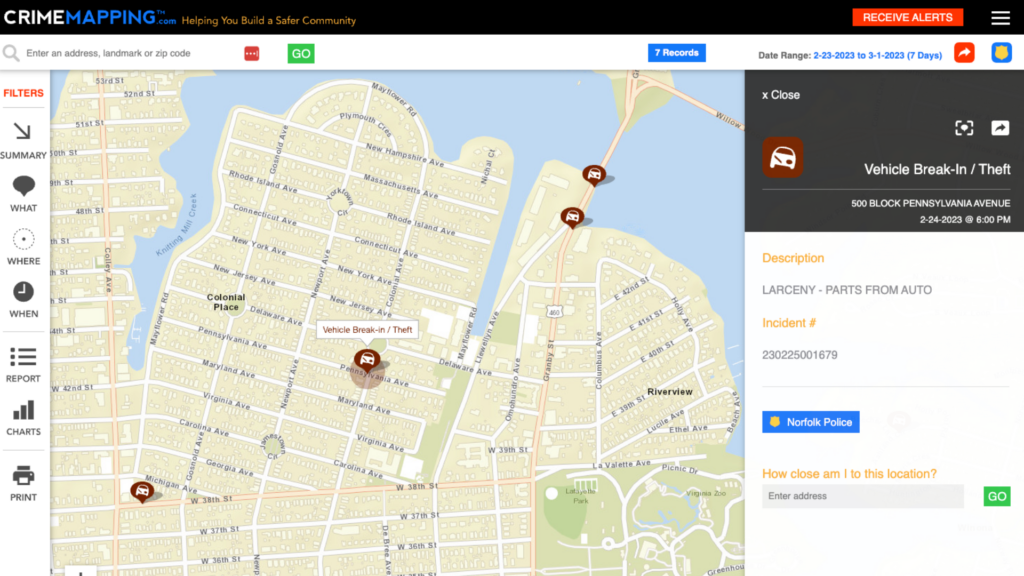Click inside the Enter address field
The width and height of the screenshot is (1024, 576).
tap(862, 496)
